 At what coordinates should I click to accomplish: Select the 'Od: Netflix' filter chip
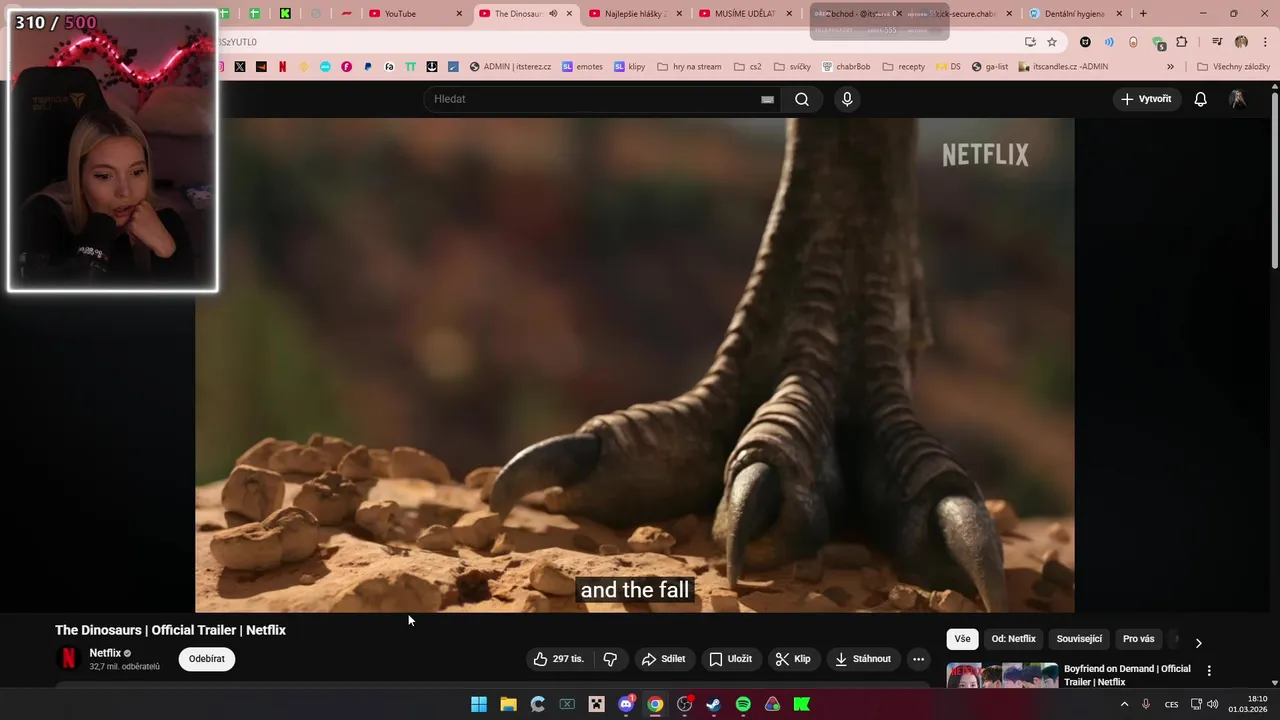click(x=1013, y=639)
